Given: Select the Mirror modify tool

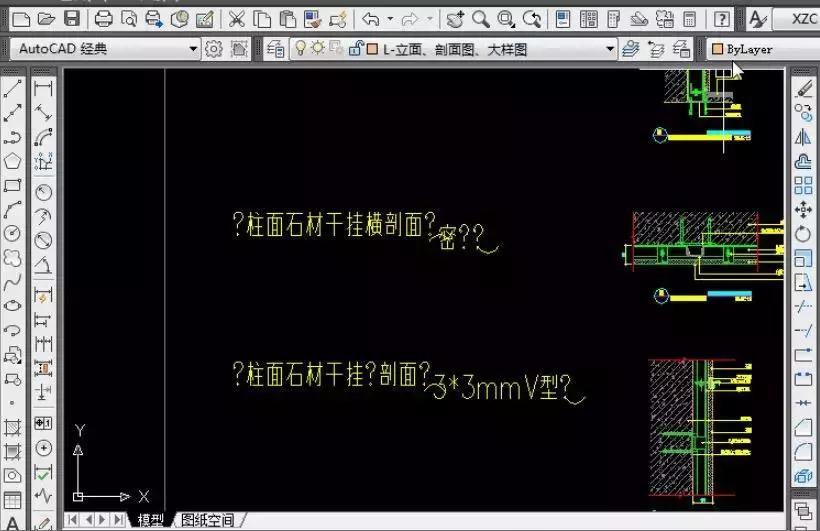Looking at the screenshot, I should pyautogui.click(x=803, y=137).
